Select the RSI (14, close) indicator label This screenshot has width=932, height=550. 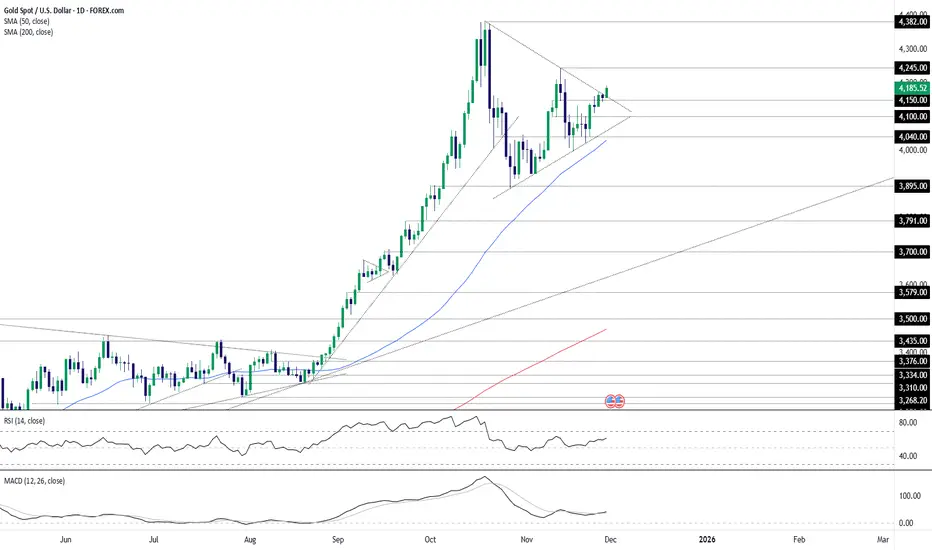[24, 421]
